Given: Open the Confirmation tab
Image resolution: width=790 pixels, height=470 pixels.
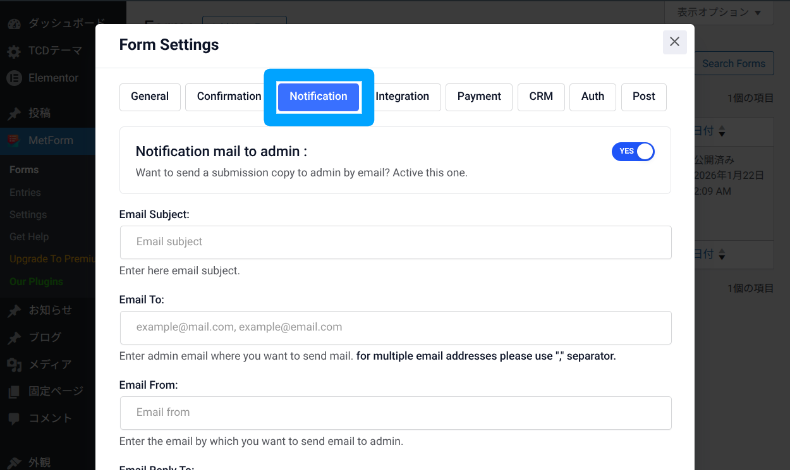Looking at the screenshot, I should (x=228, y=97).
